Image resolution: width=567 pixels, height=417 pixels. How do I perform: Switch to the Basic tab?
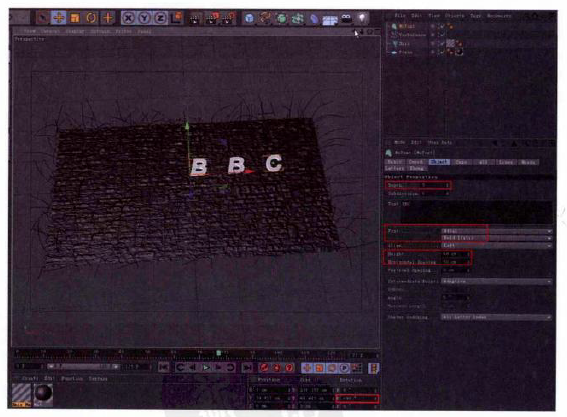[x=395, y=162]
